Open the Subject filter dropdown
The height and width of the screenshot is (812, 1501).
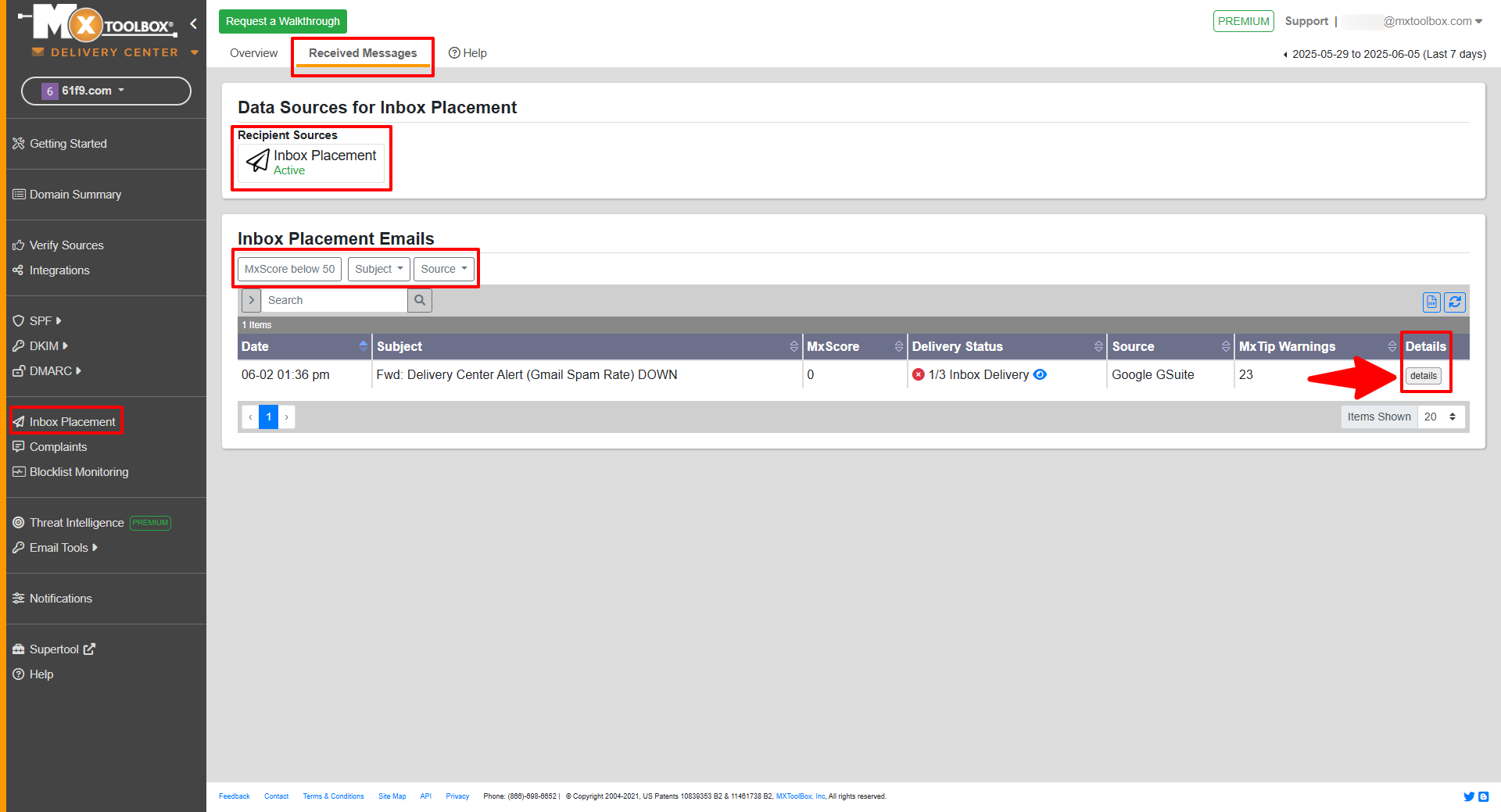[x=378, y=269]
